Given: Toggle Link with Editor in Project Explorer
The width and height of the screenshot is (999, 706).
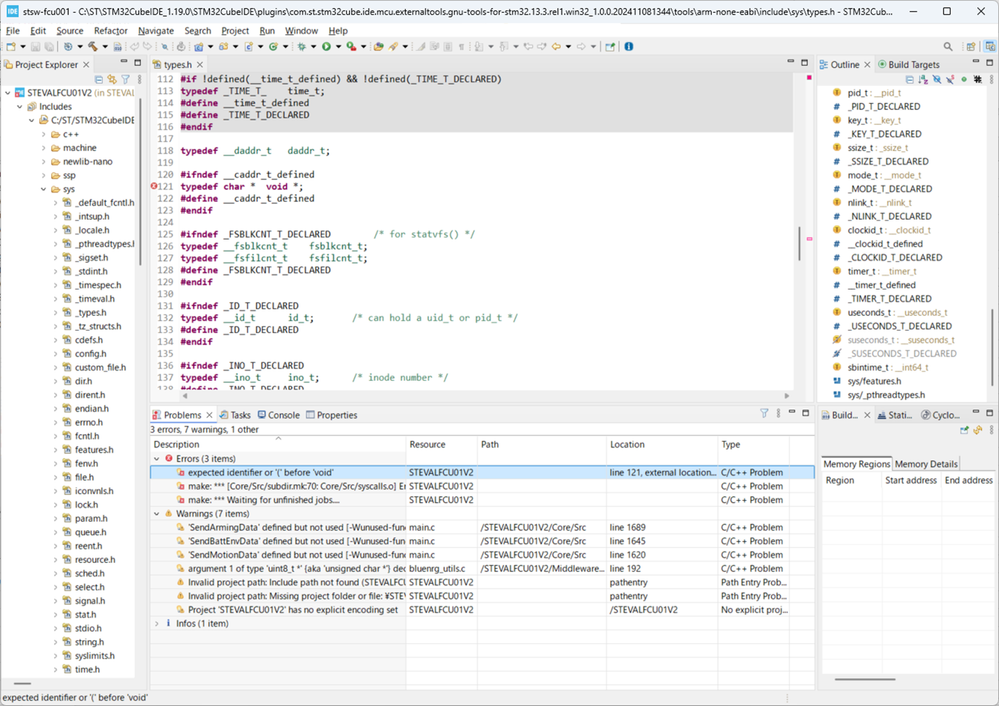Looking at the screenshot, I should click(111, 79).
